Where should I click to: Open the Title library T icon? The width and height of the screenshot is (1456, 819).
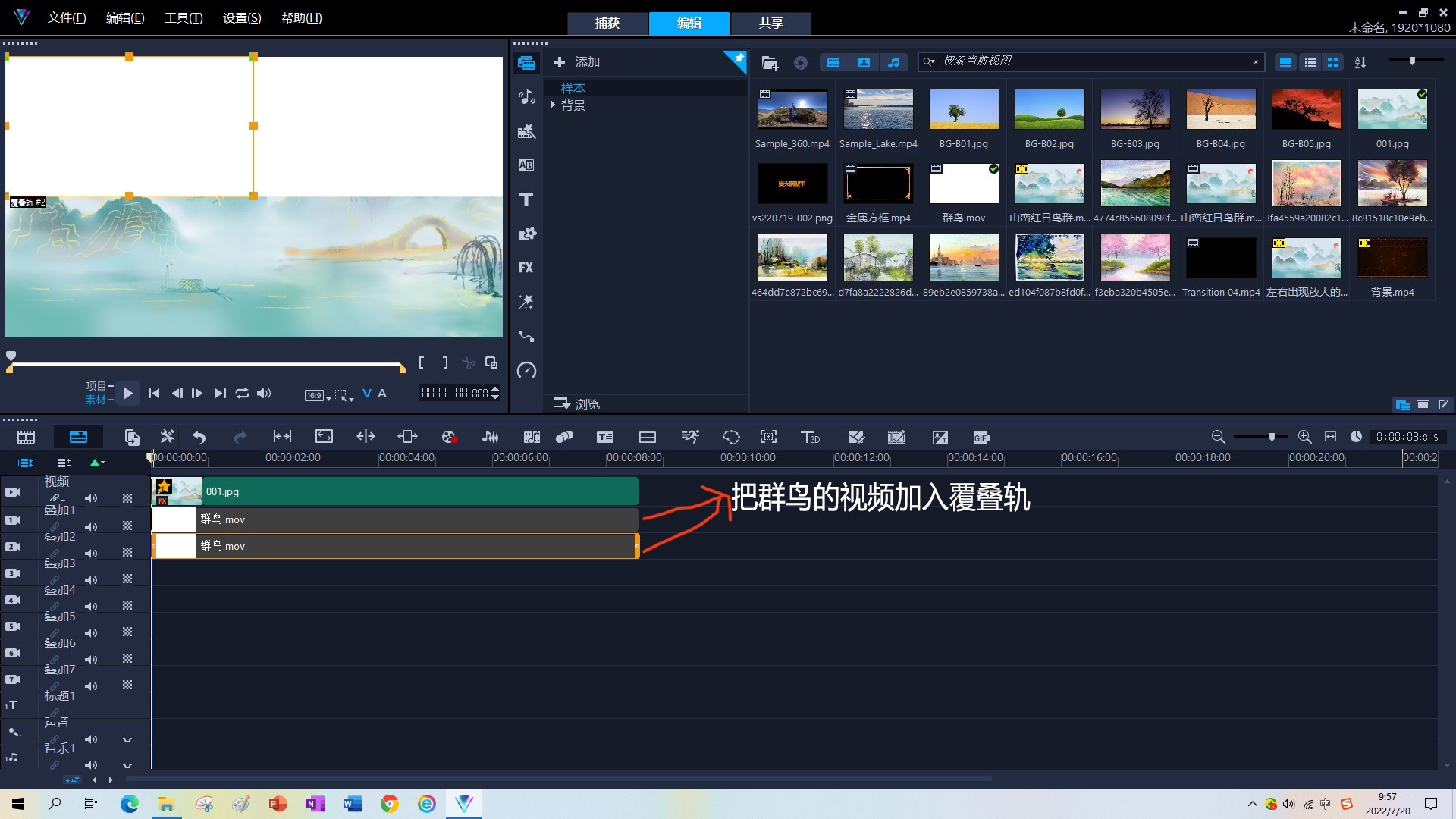coord(526,200)
